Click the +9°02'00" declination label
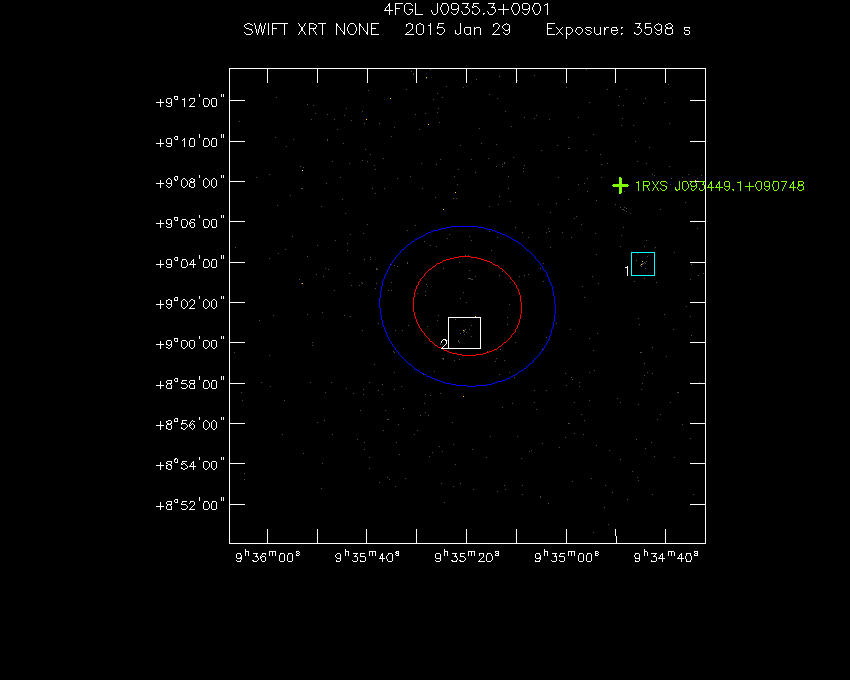The image size is (850, 680). click(x=190, y=303)
